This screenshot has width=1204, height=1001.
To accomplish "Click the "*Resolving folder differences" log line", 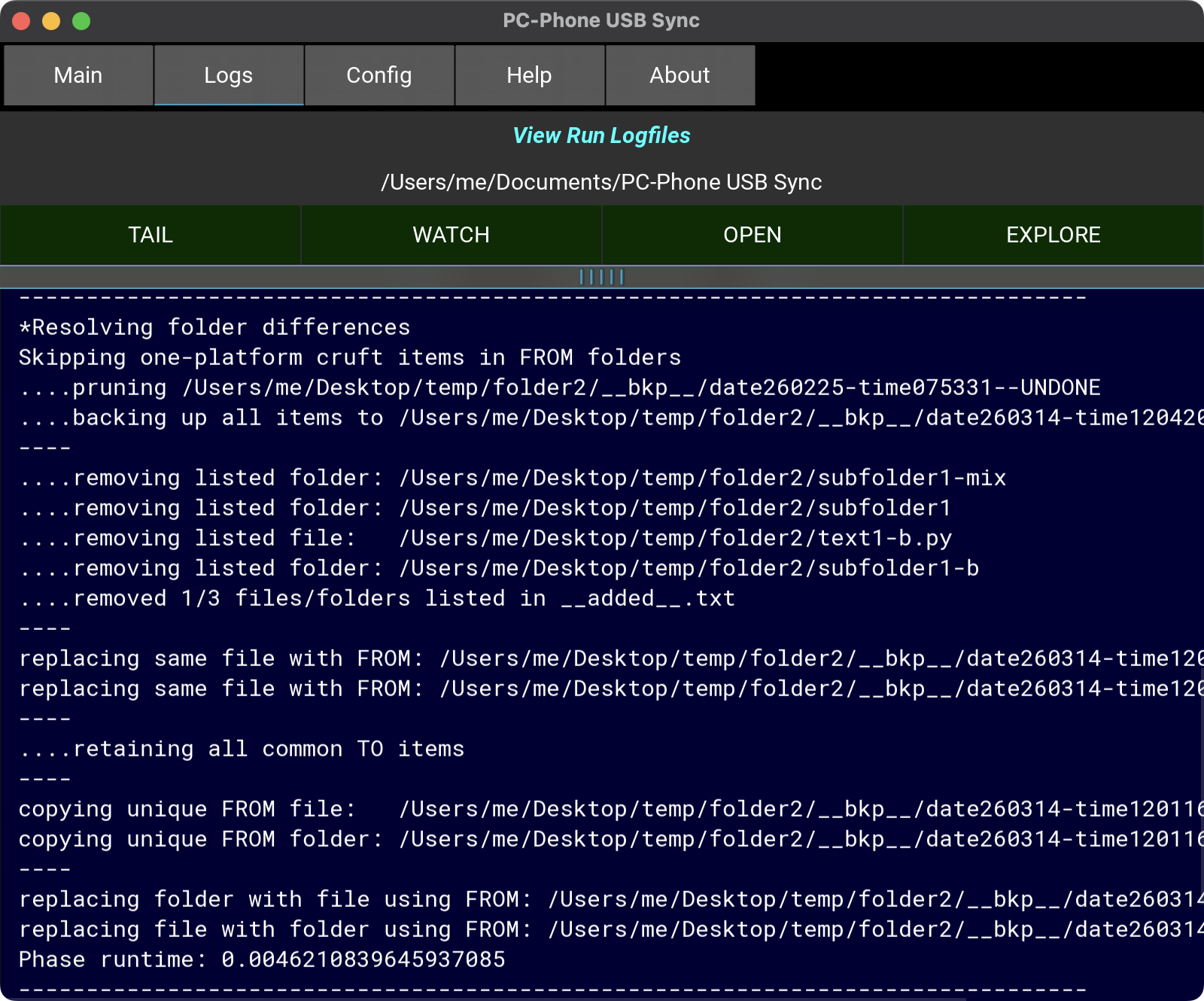I will (214, 327).
